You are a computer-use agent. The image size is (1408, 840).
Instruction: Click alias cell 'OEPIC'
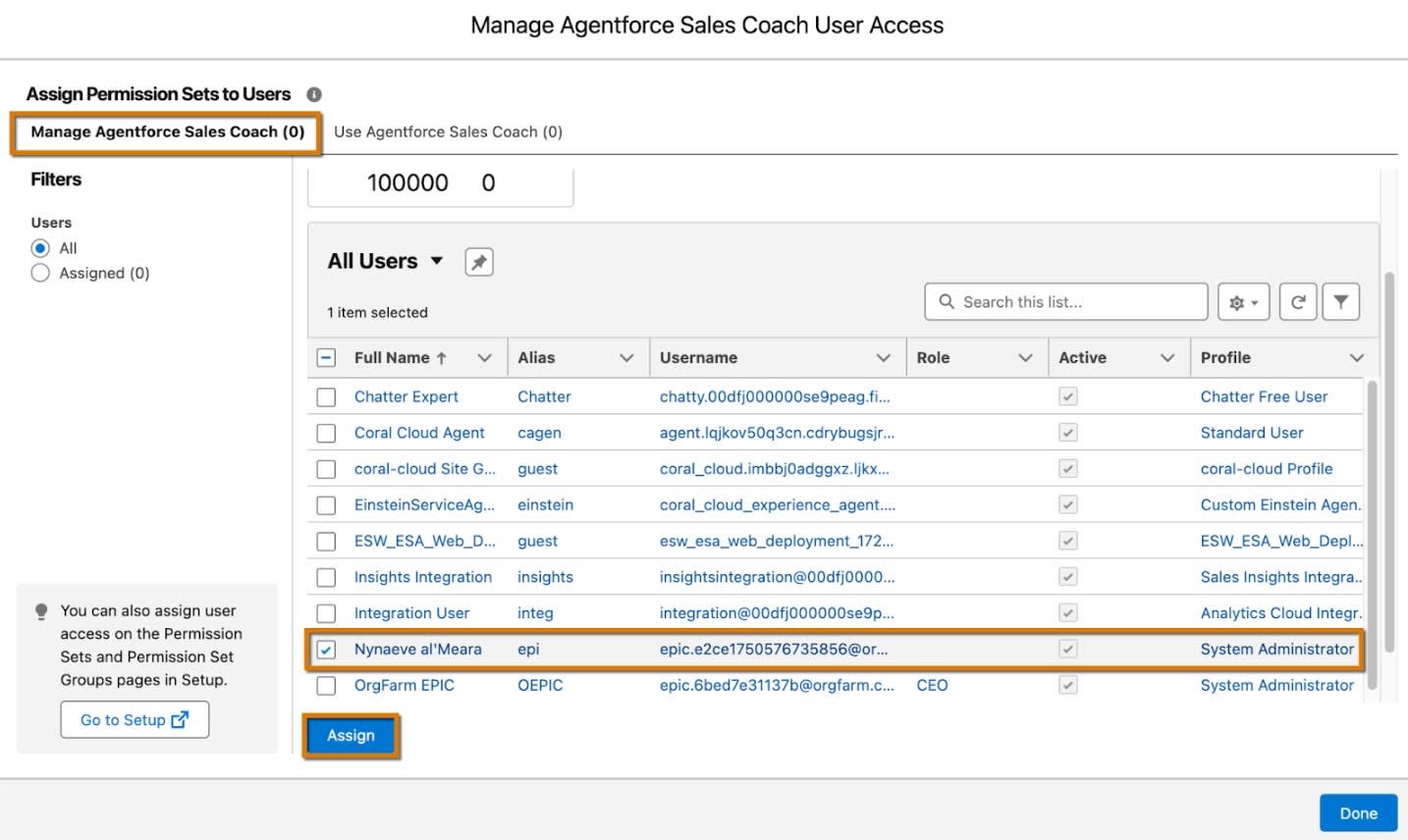tap(540, 685)
